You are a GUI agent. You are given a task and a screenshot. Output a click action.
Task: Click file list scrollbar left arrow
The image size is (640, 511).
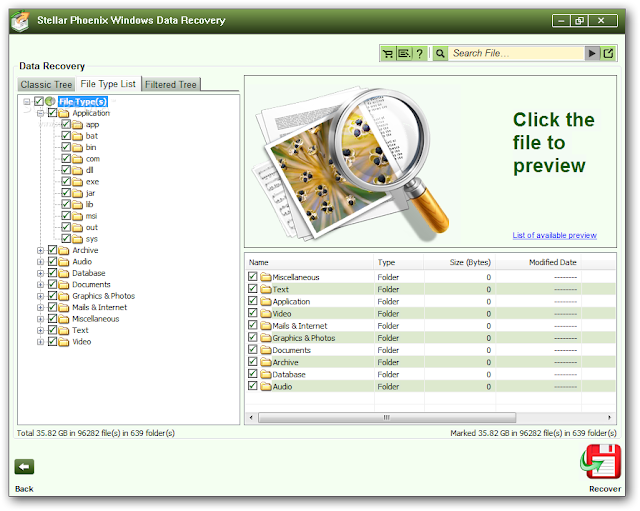tap(251, 417)
